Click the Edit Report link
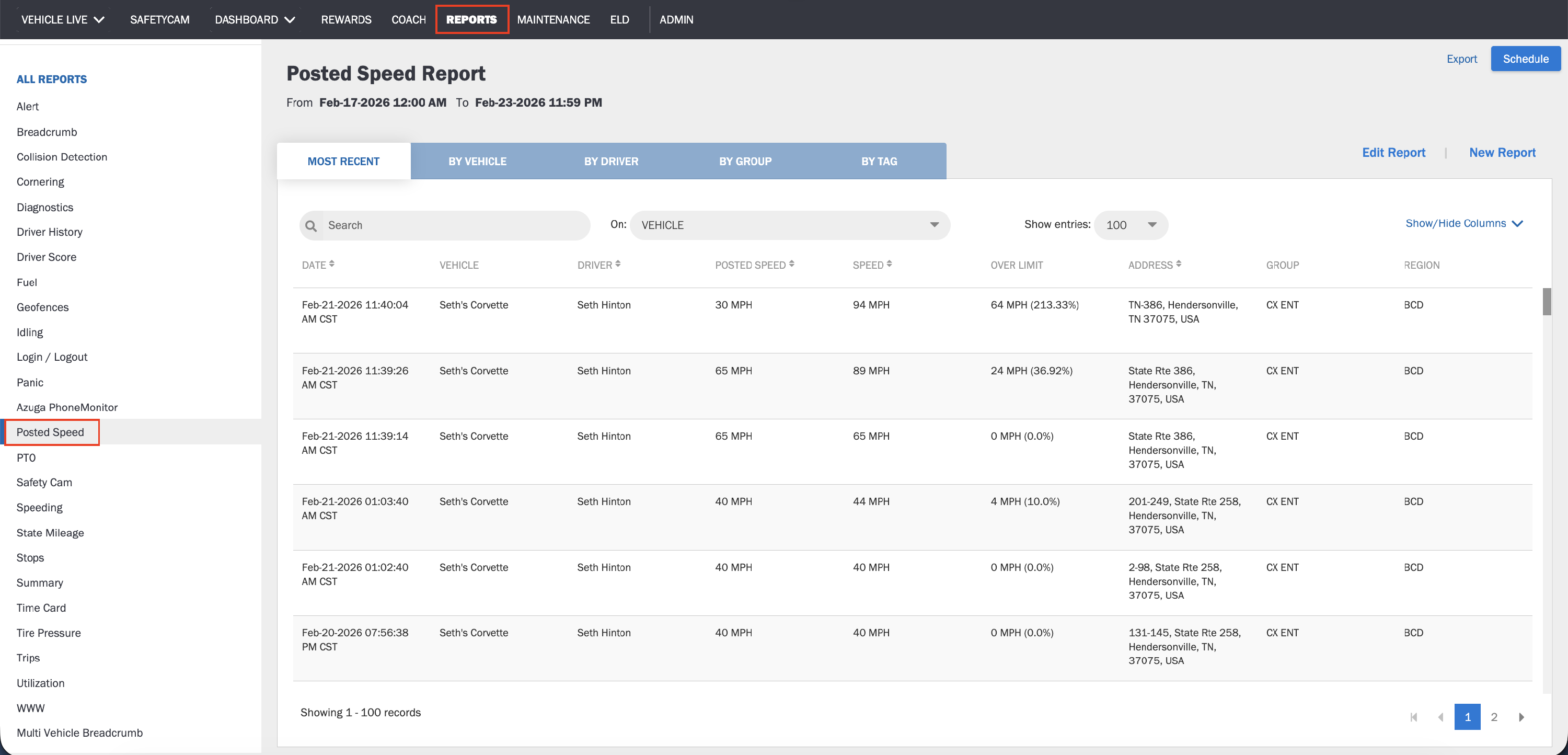Screen dimensions: 1568x755 click(x=1393, y=153)
